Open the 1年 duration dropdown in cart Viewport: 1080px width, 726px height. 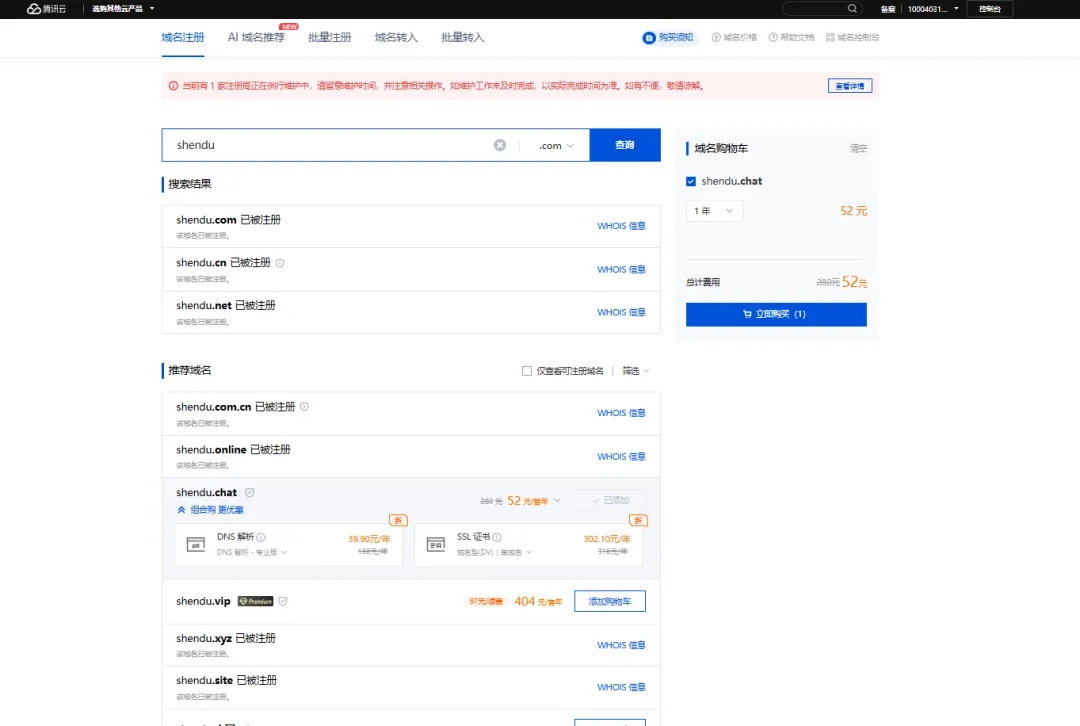[x=714, y=211]
